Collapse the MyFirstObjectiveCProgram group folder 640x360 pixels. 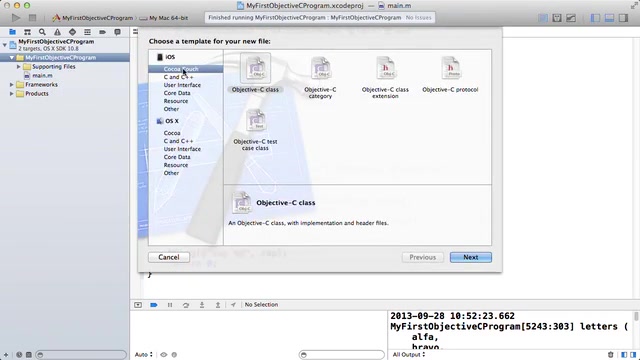(x=12, y=58)
